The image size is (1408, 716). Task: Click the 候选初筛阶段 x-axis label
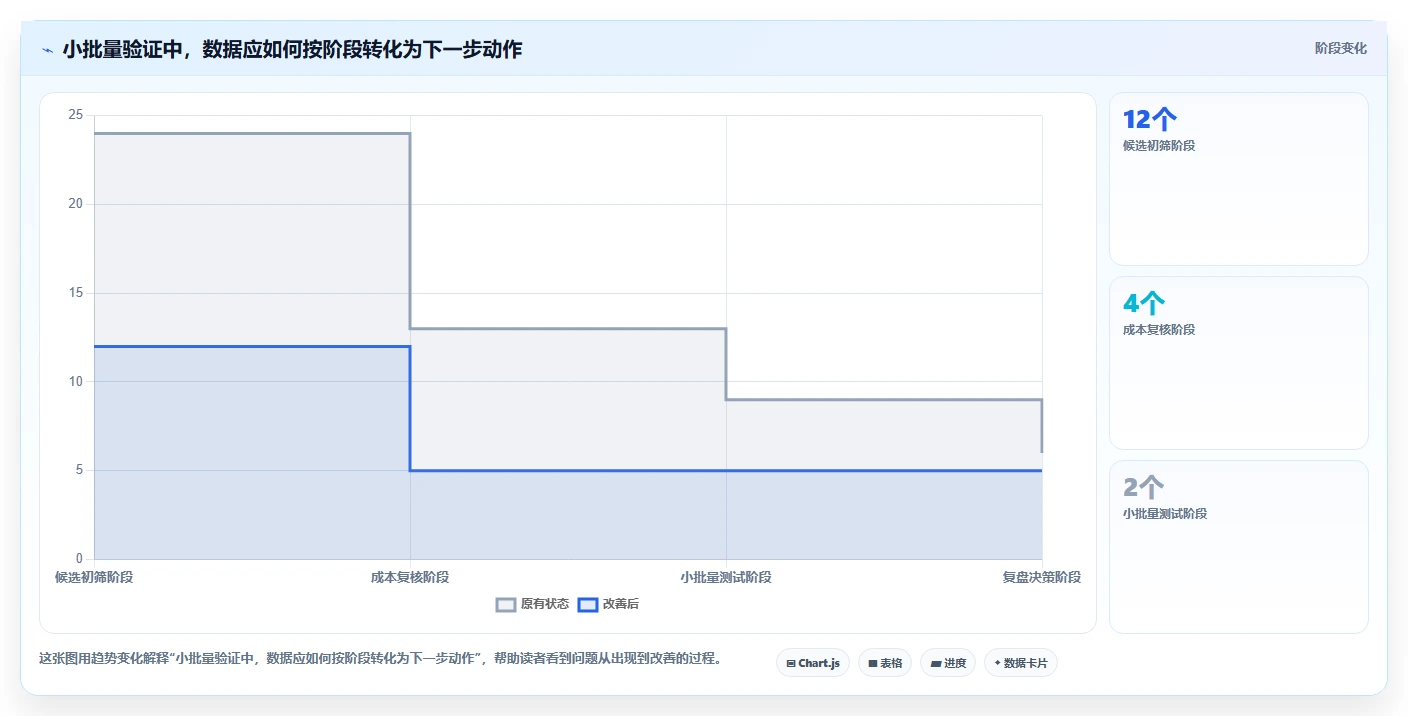pyautogui.click(x=94, y=577)
